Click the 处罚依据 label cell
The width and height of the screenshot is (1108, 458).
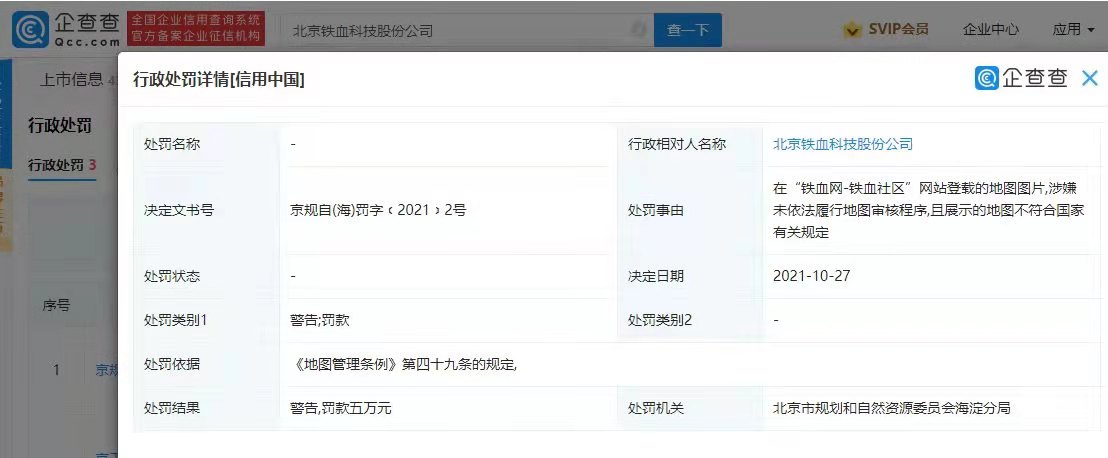pos(206,364)
